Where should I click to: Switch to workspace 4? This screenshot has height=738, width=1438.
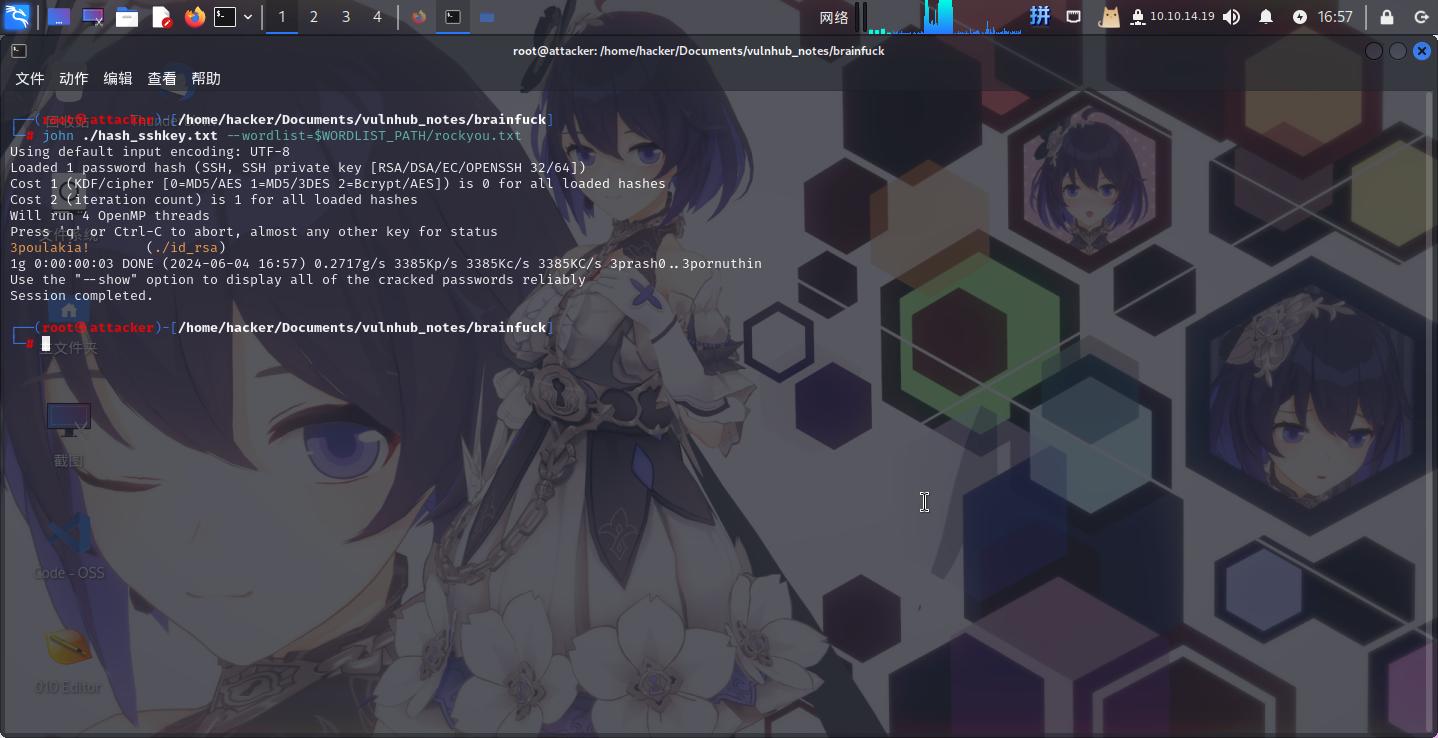[377, 17]
